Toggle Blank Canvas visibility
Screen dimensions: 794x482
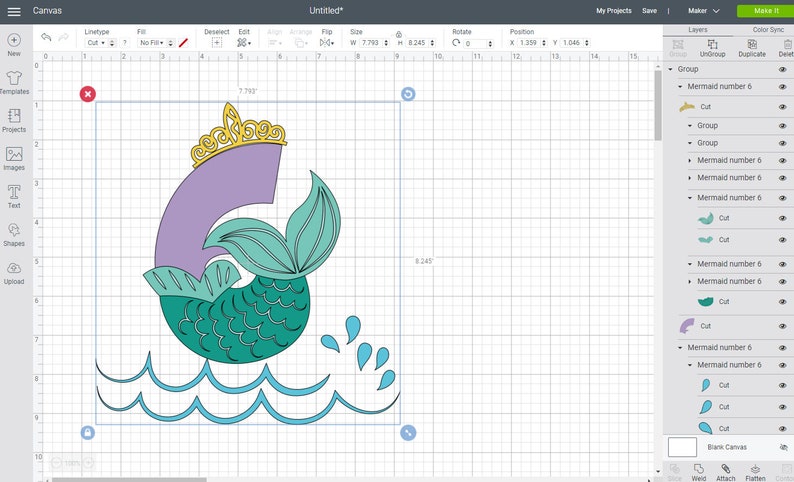(783, 447)
